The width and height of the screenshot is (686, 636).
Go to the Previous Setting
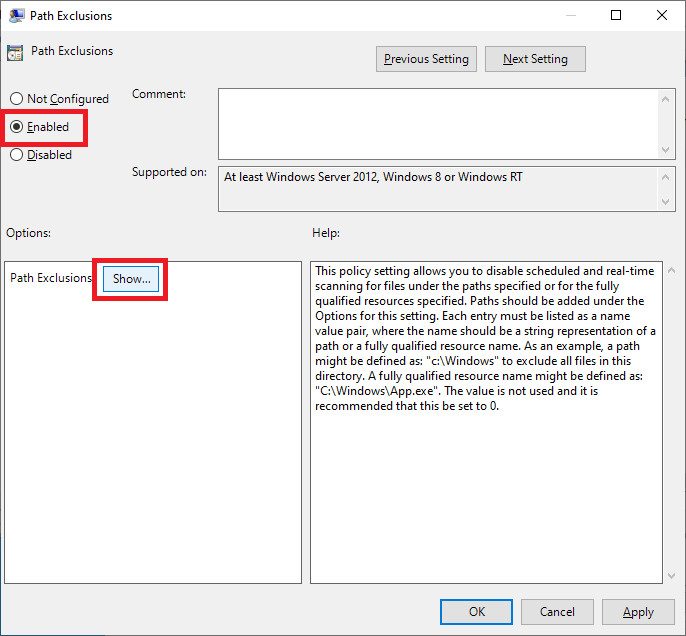(x=426, y=59)
